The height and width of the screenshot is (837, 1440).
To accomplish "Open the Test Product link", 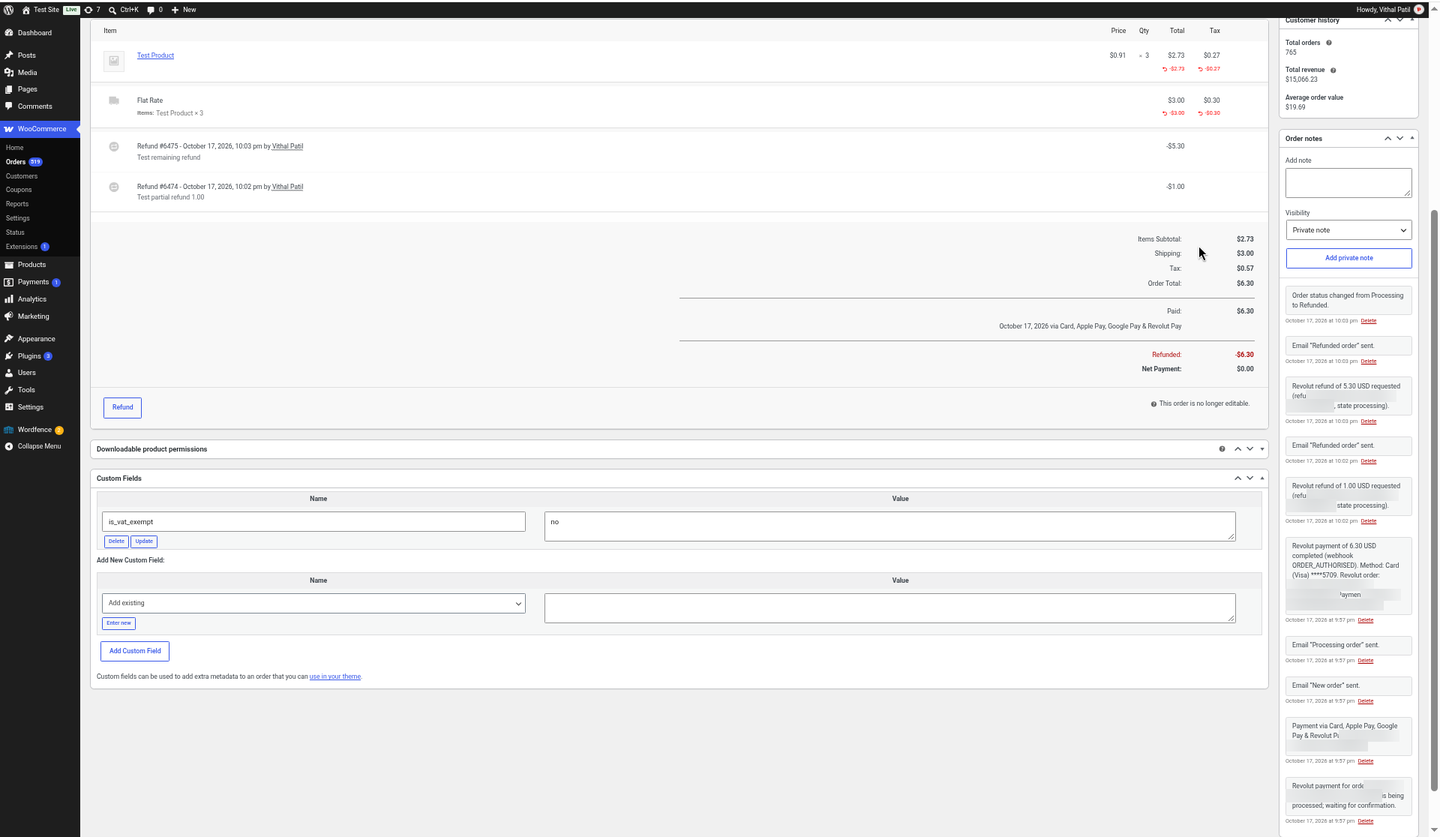I will tap(155, 55).
